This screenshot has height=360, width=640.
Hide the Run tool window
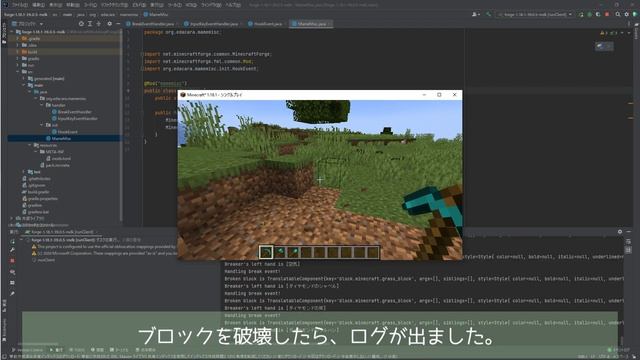pos(629,231)
